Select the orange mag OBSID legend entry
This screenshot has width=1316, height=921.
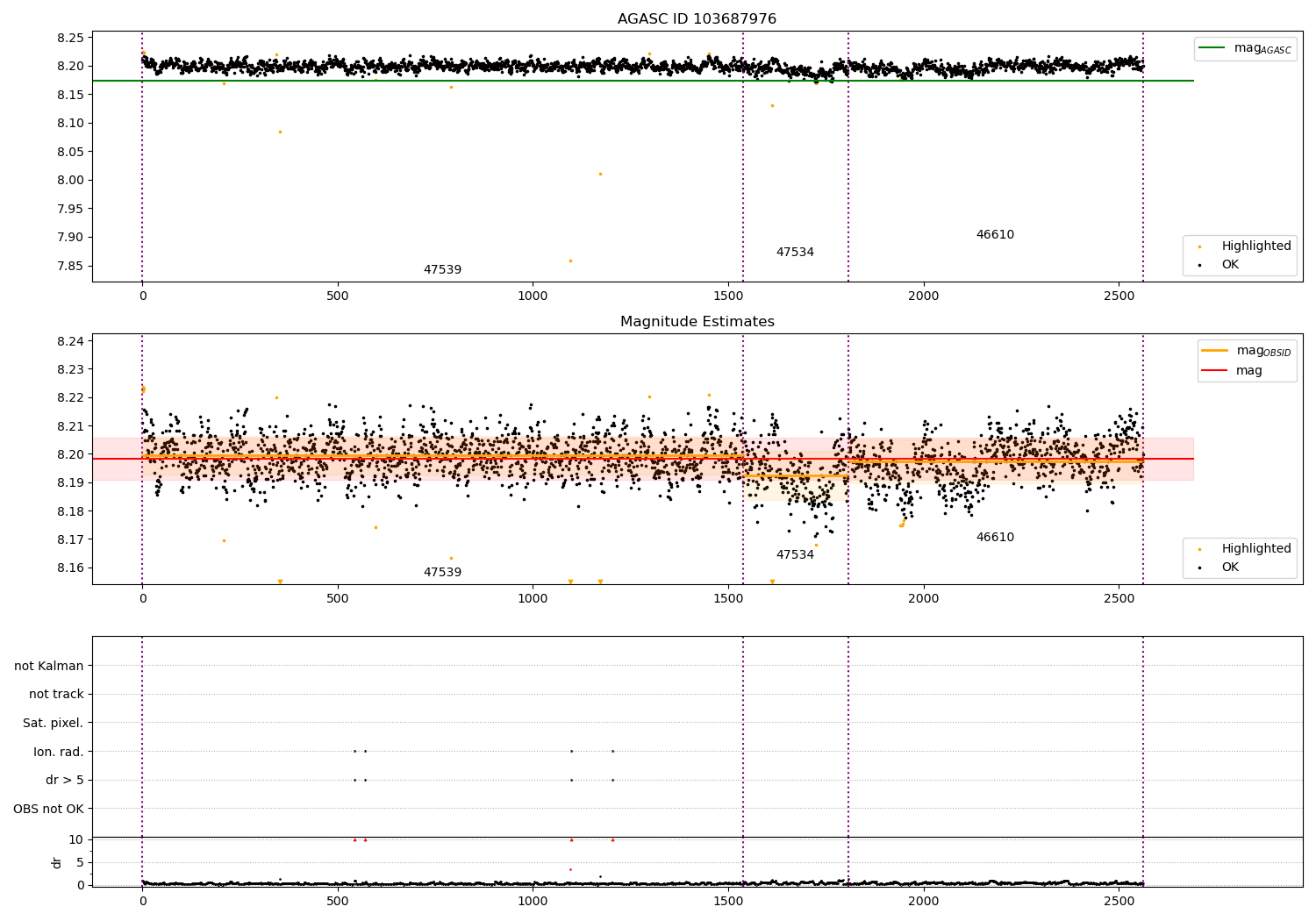[x=1246, y=351]
